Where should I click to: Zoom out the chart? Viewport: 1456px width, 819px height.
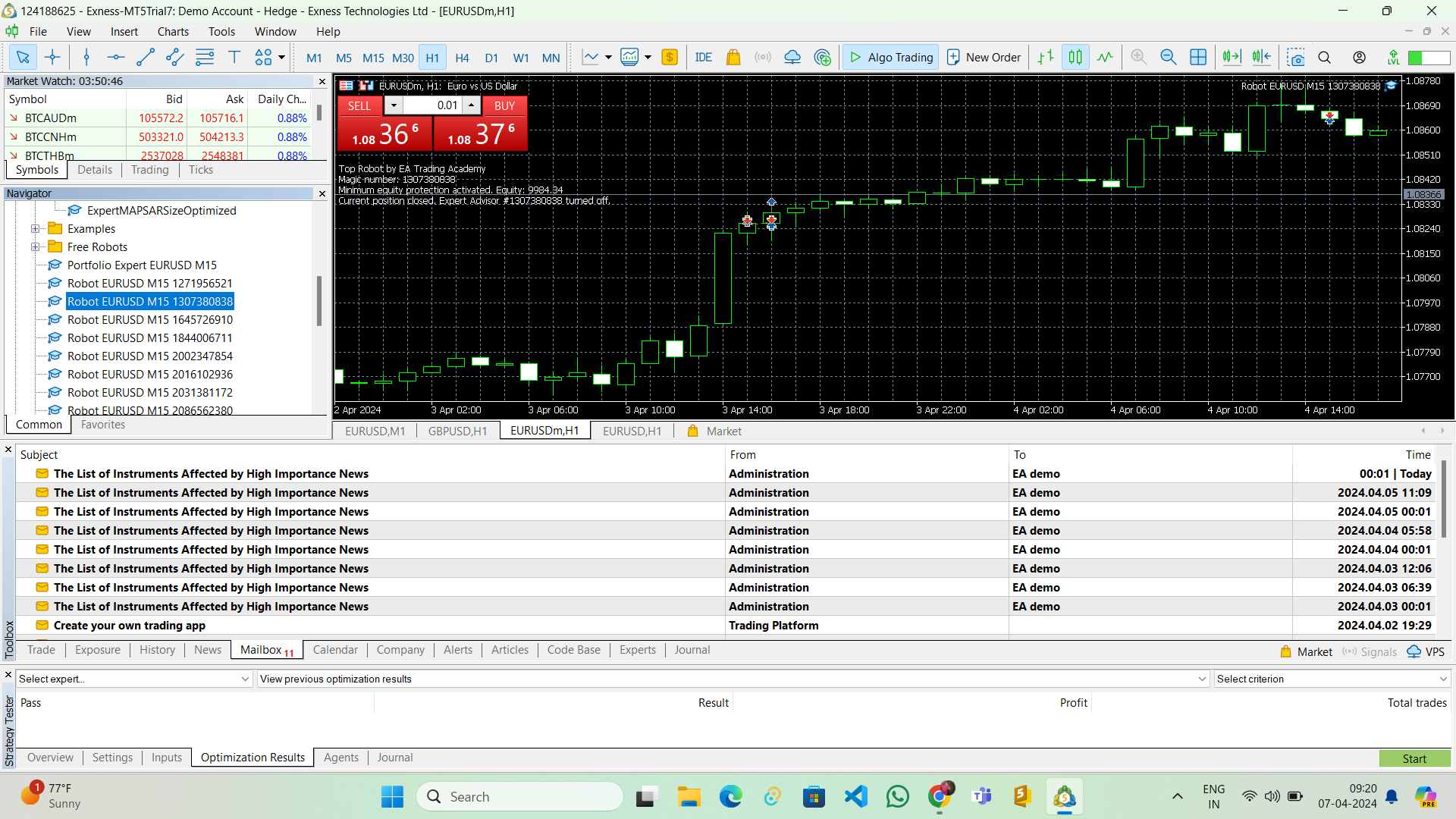point(1169,57)
